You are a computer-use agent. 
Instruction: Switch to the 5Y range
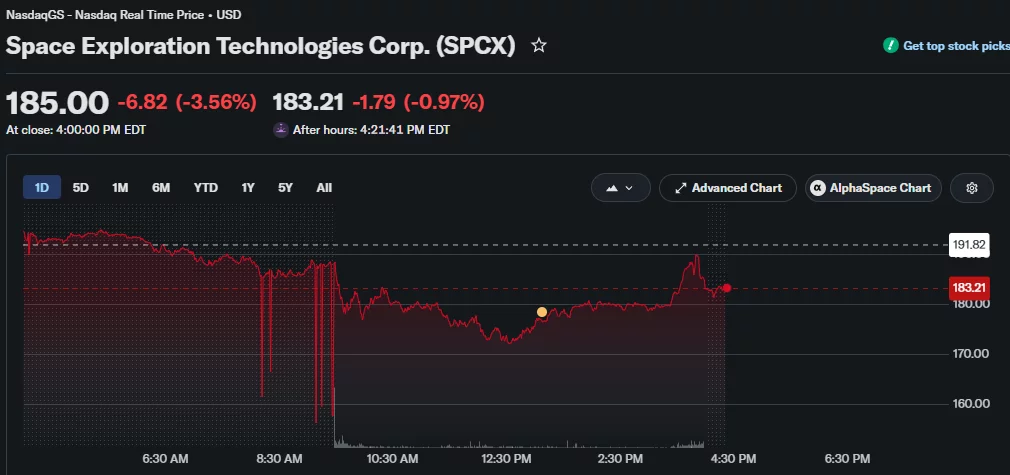[x=285, y=188]
